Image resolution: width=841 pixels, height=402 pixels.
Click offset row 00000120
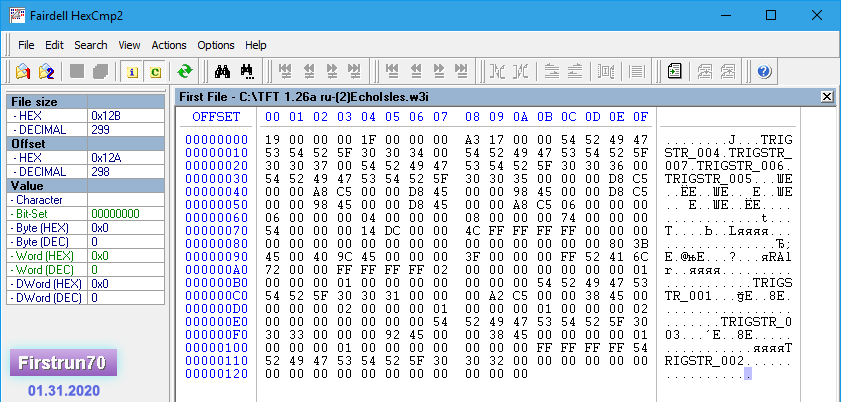point(217,374)
